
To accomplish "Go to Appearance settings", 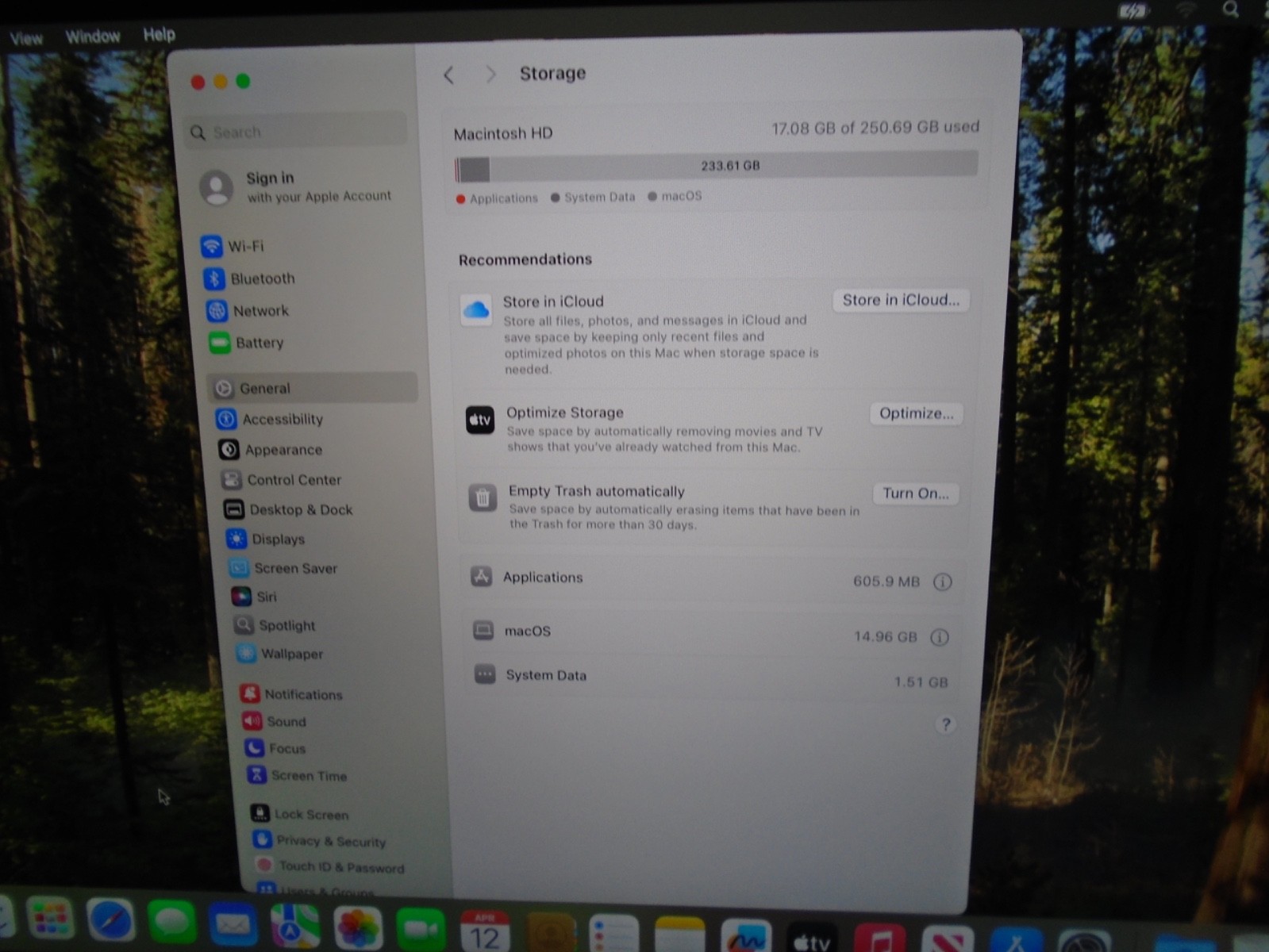I will (x=271, y=450).
